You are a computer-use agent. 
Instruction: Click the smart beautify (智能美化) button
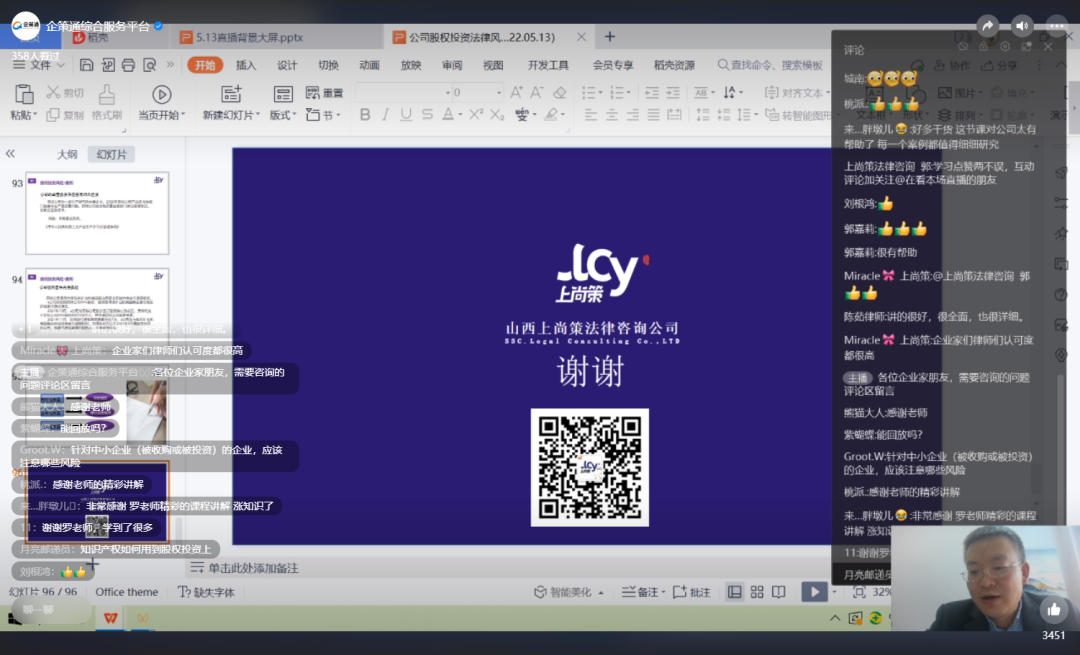(569, 592)
